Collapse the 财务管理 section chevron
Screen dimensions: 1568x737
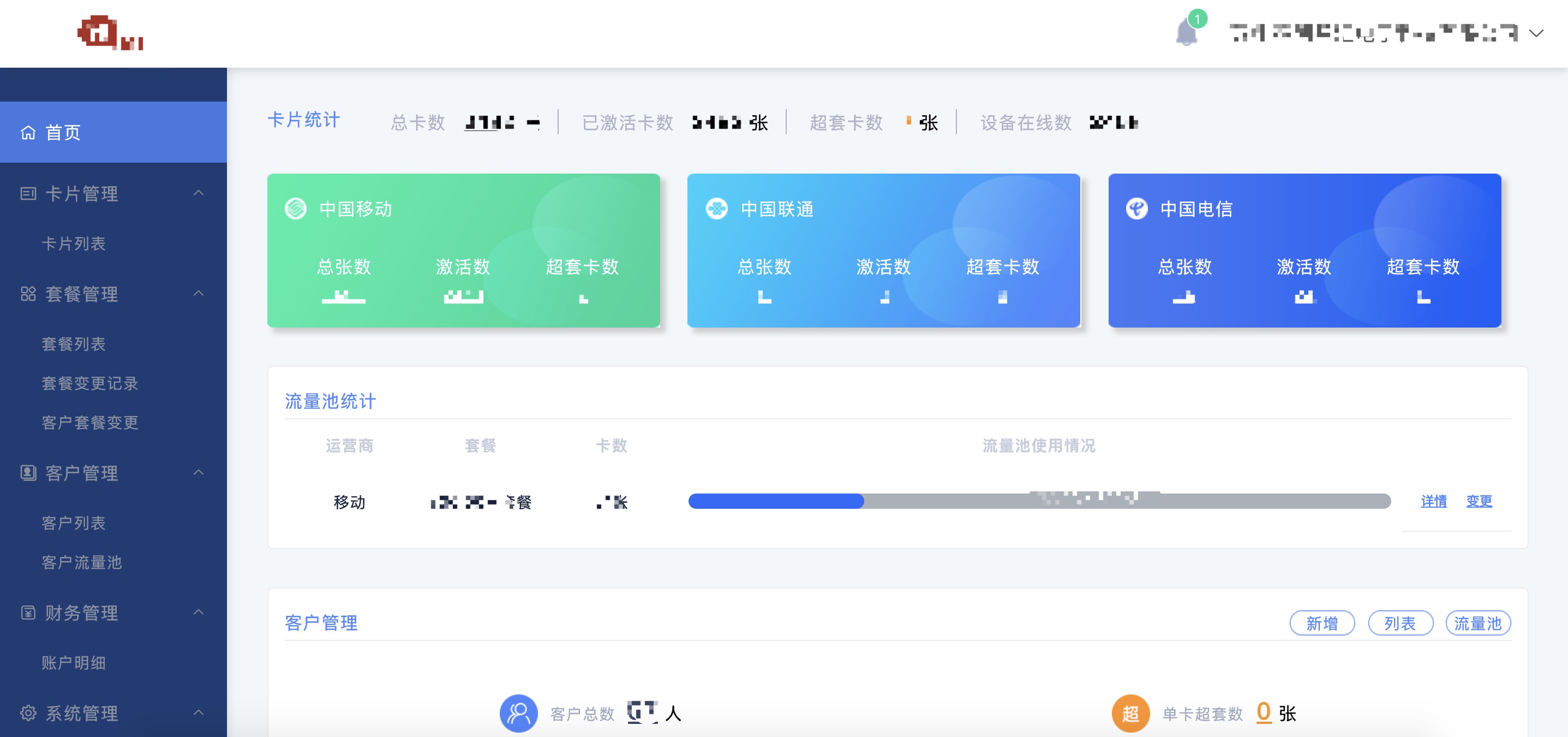pos(199,612)
